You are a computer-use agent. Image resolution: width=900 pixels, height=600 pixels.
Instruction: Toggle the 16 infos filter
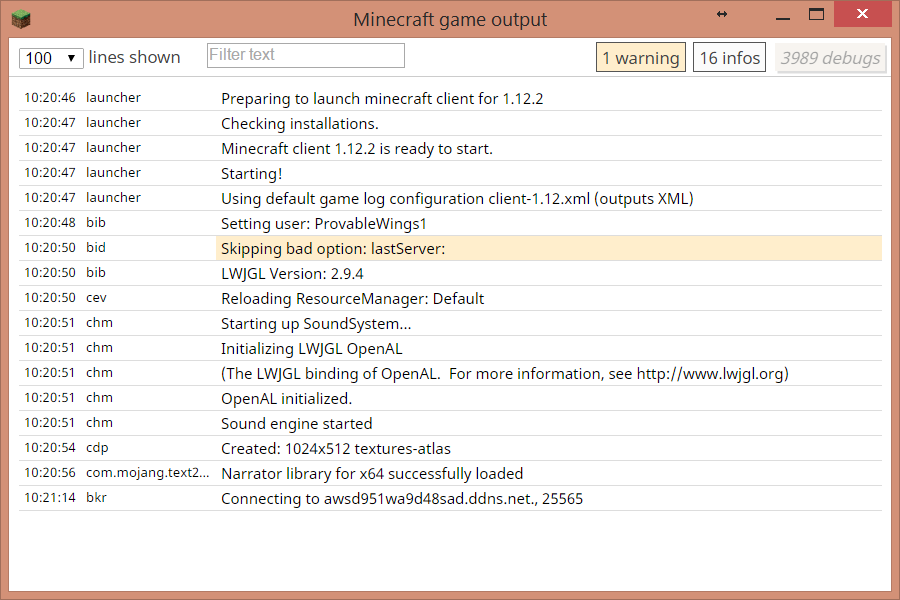click(x=730, y=58)
